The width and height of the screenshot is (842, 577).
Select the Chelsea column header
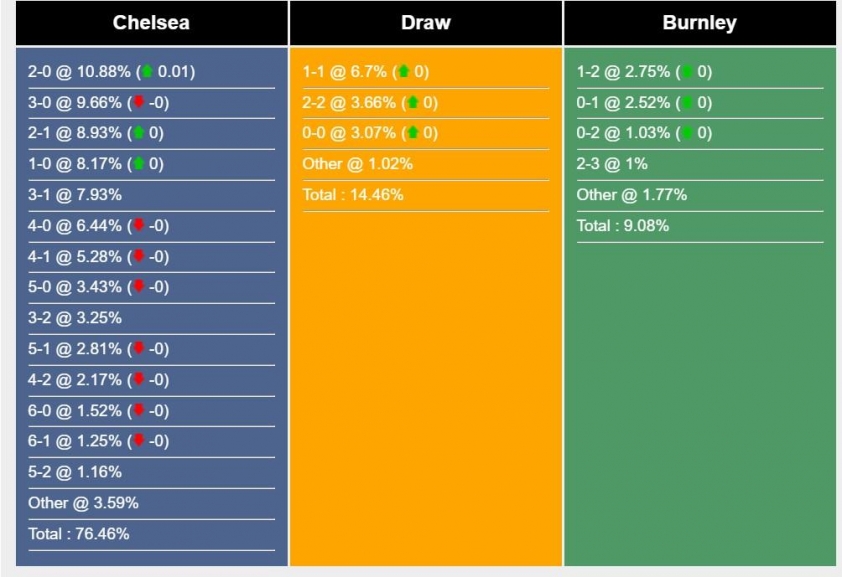[x=151, y=23]
